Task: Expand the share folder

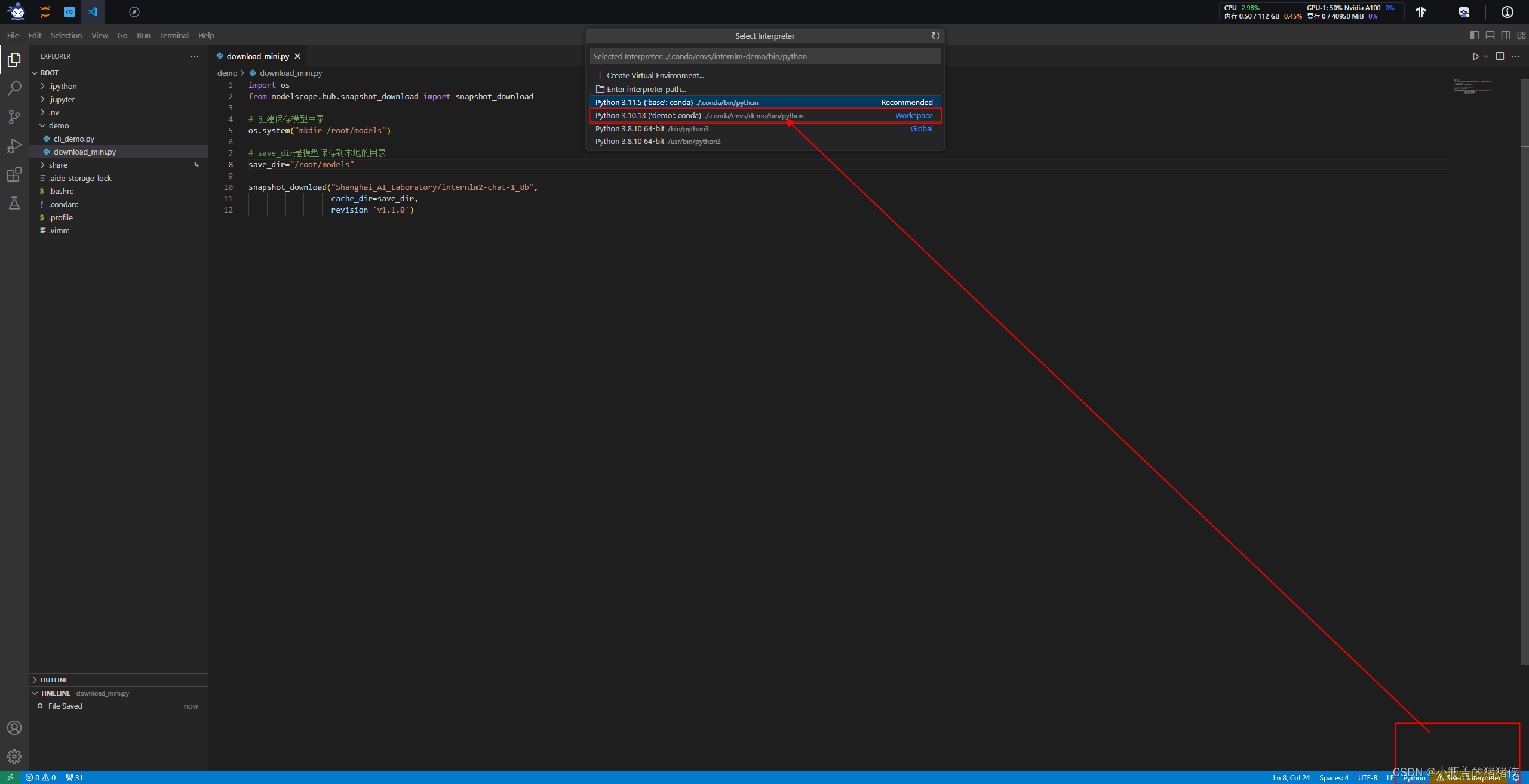Action: pyautogui.click(x=118, y=165)
